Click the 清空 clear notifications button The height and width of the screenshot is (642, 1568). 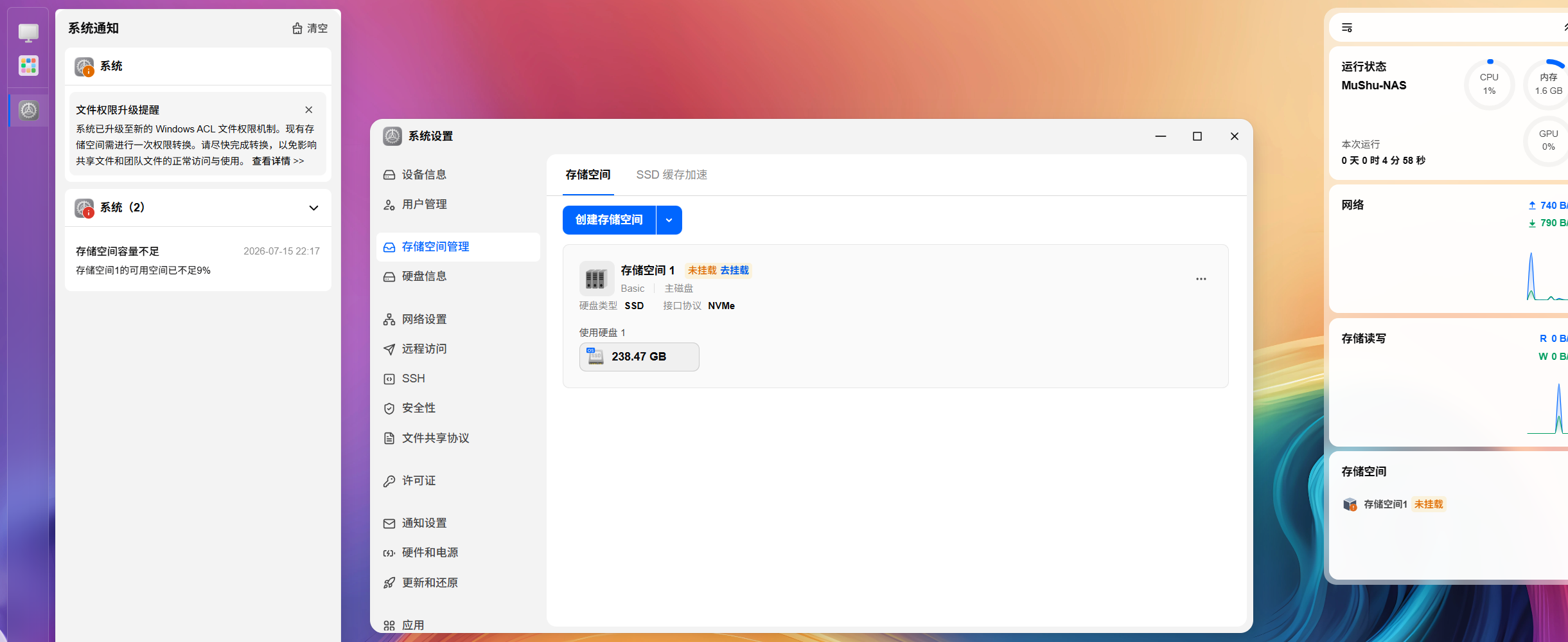(310, 28)
